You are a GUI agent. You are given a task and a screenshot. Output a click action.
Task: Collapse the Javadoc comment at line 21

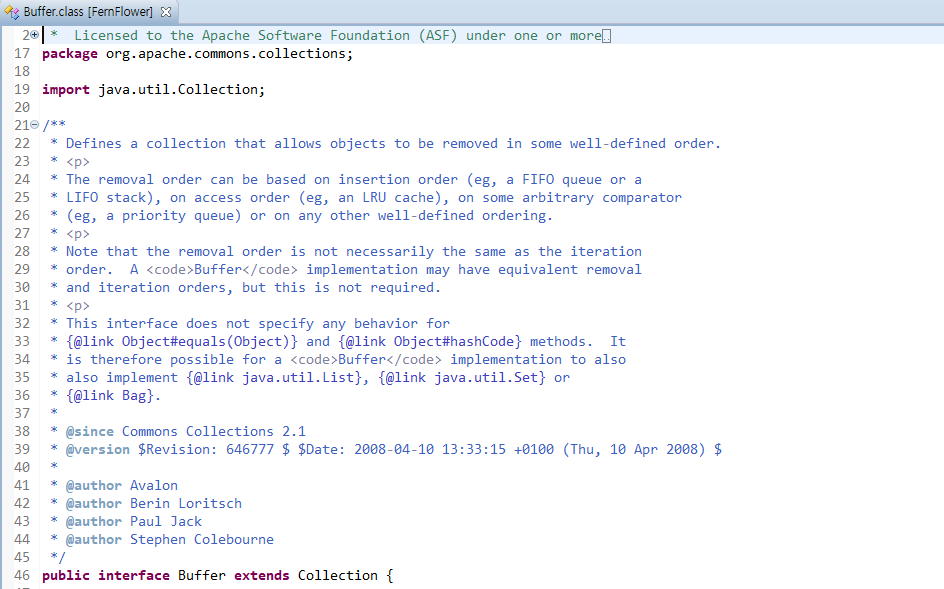point(35,125)
